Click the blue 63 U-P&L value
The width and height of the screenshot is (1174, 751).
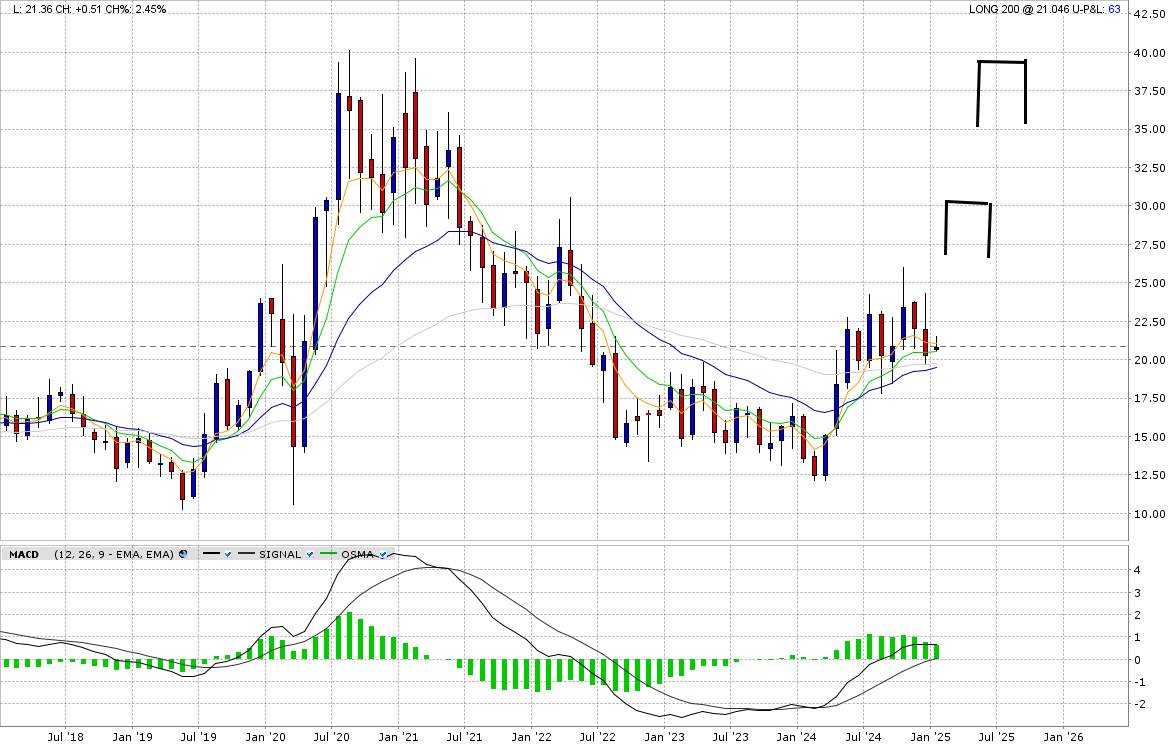(x=1115, y=9)
